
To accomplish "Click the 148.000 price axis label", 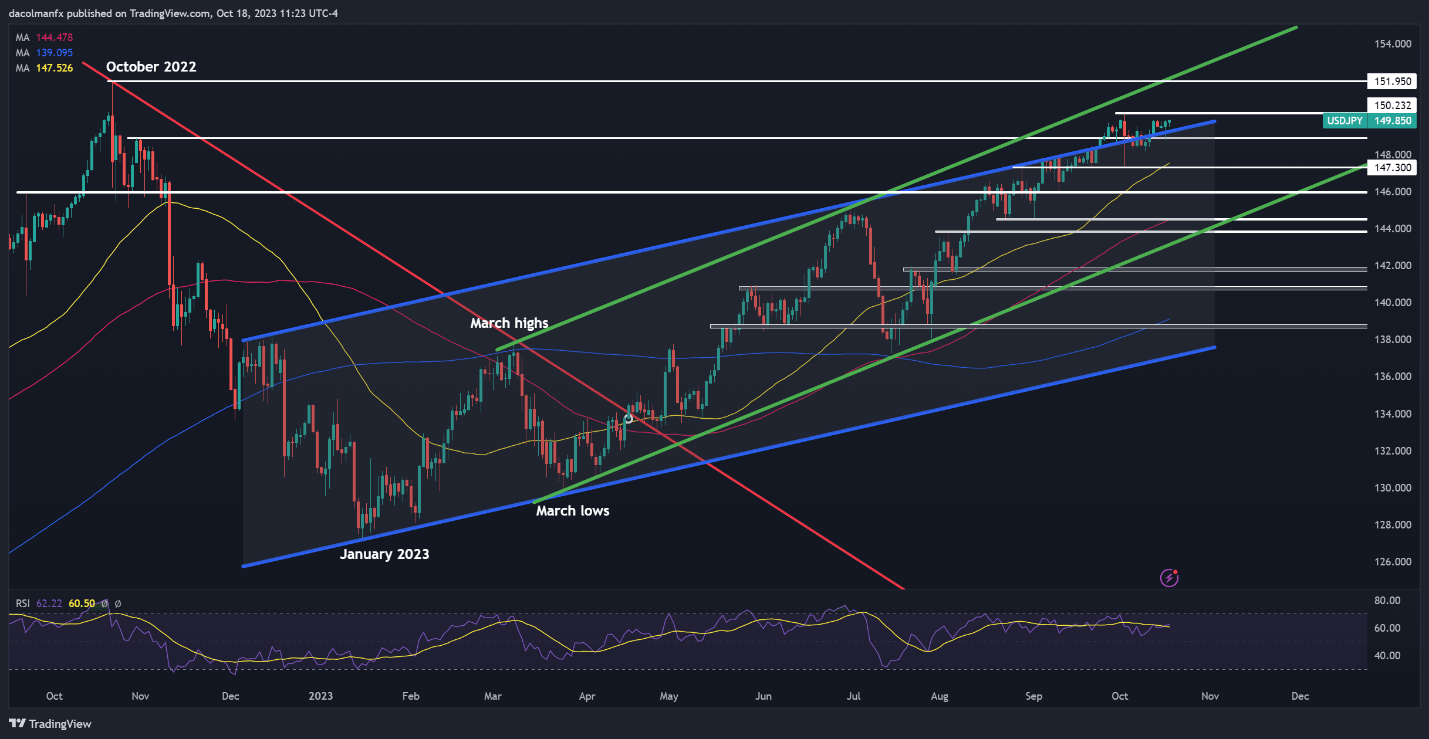I will pyautogui.click(x=1393, y=155).
